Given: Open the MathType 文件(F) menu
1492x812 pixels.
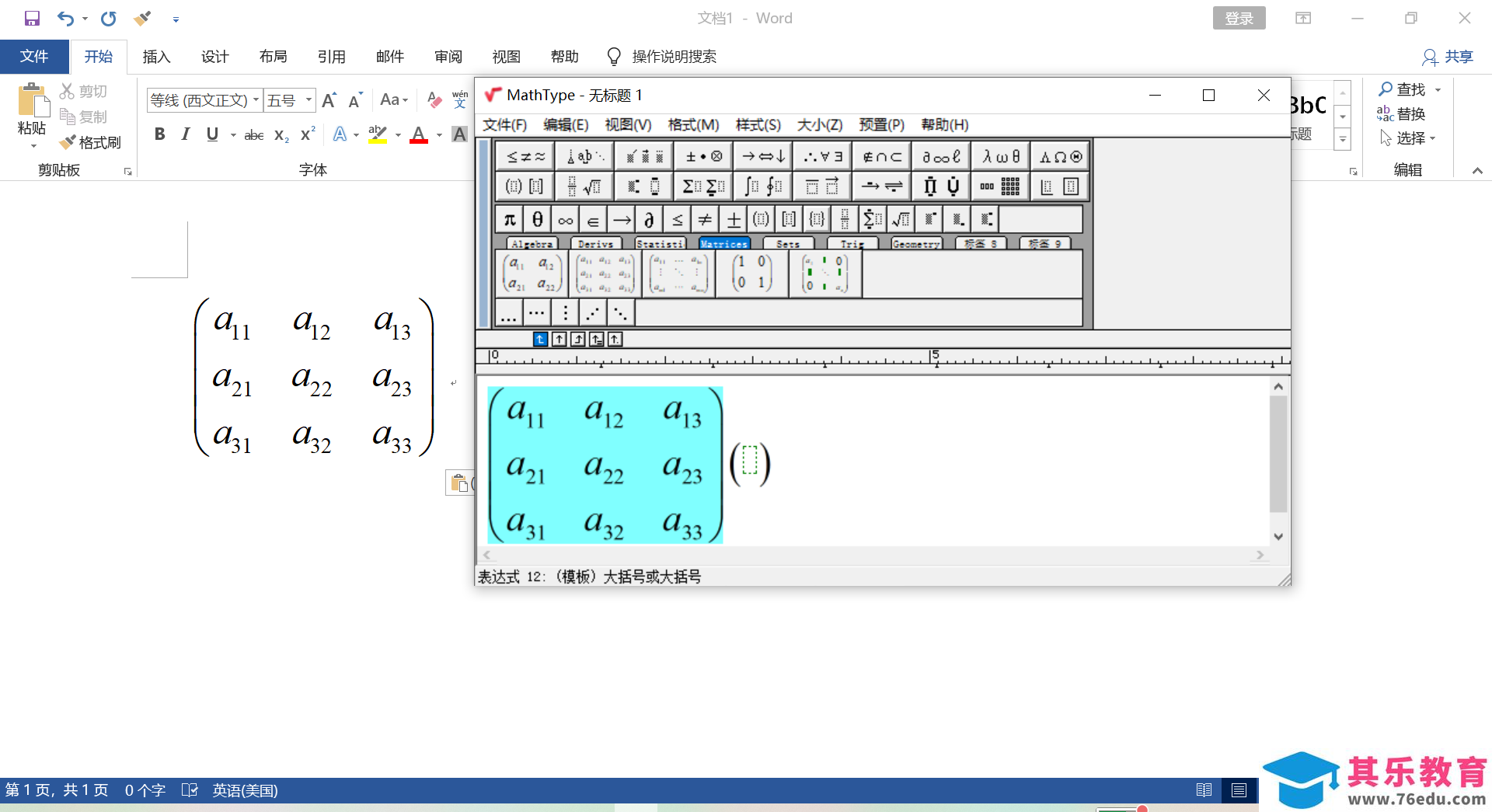Looking at the screenshot, I should coord(505,125).
